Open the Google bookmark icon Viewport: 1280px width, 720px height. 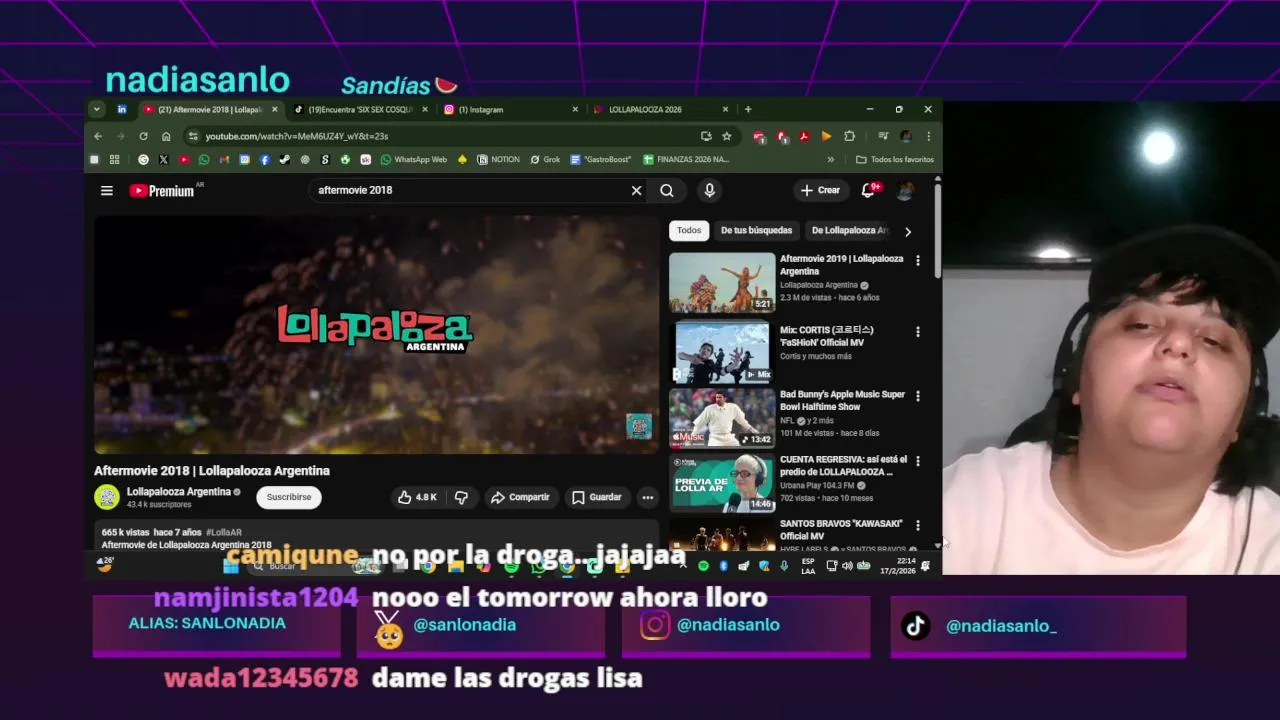(x=143, y=160)
